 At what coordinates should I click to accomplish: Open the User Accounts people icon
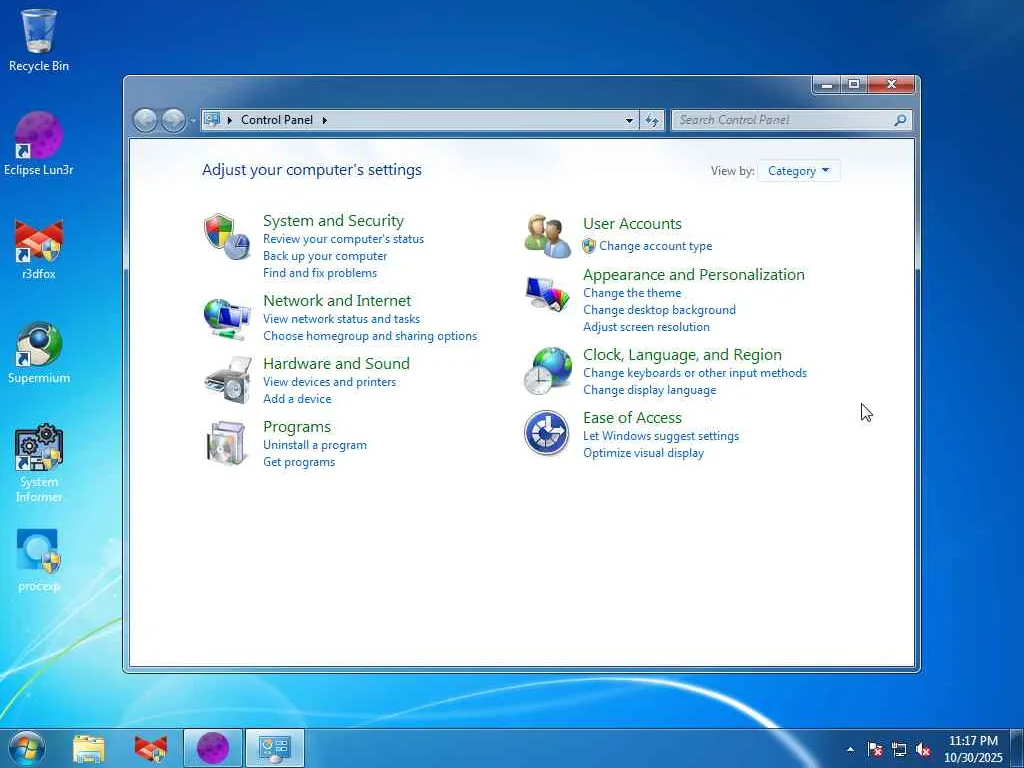point(547,236)
